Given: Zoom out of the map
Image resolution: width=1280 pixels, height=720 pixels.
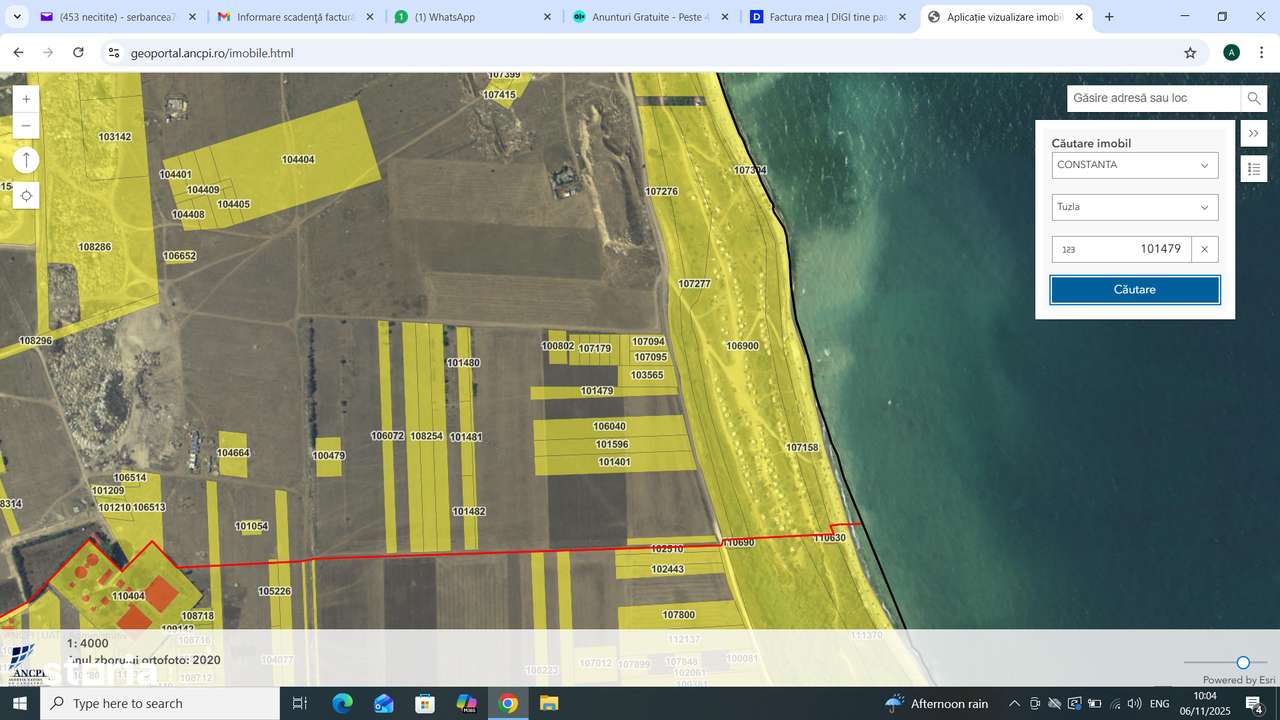Looking at the screenshot, I should [26, 126].
